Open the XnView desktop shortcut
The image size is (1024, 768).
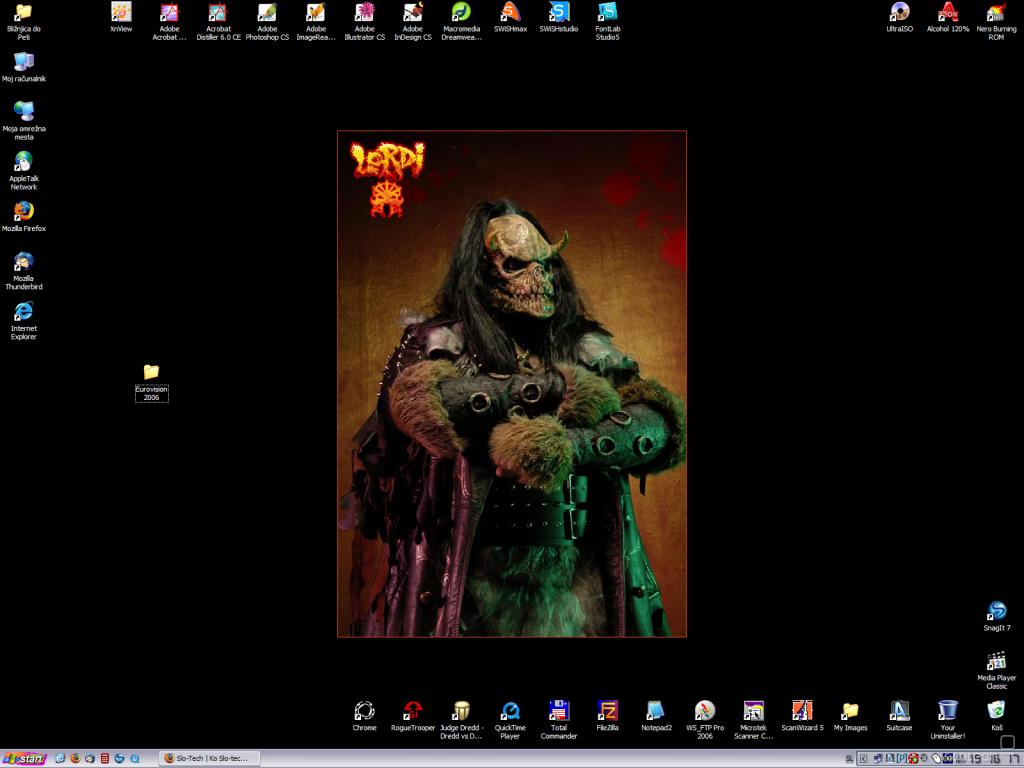pyautogui.click(x=121, y=17)
